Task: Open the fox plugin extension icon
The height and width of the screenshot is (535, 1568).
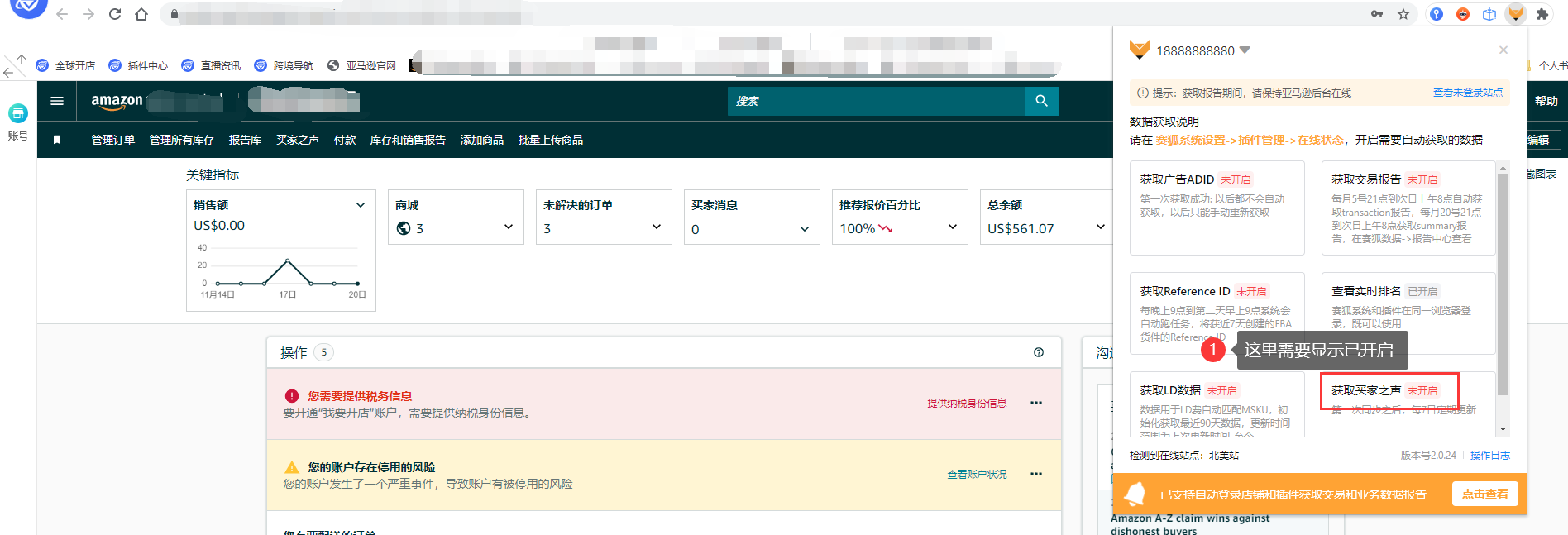Action: pos(1516,14)
